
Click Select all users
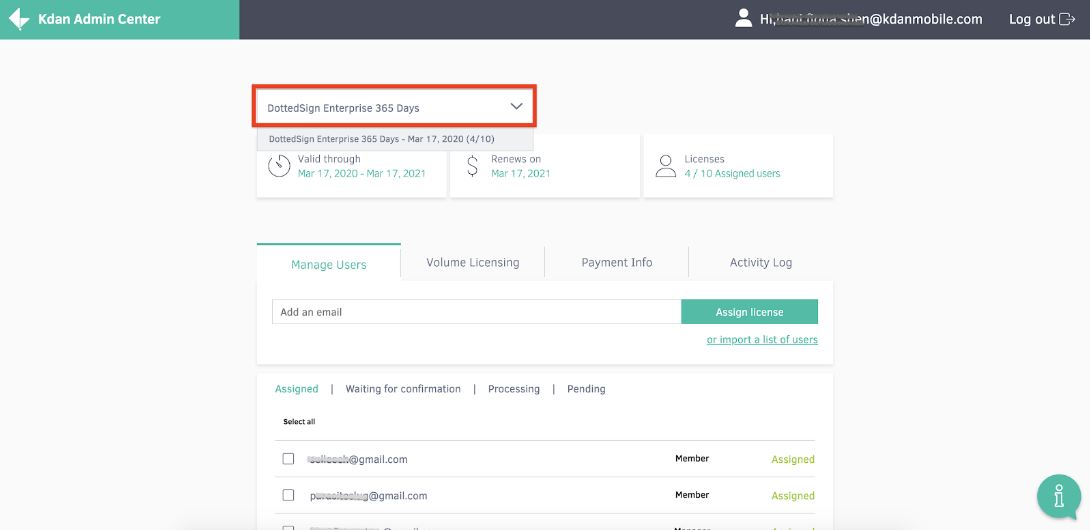tap(299, 421)
